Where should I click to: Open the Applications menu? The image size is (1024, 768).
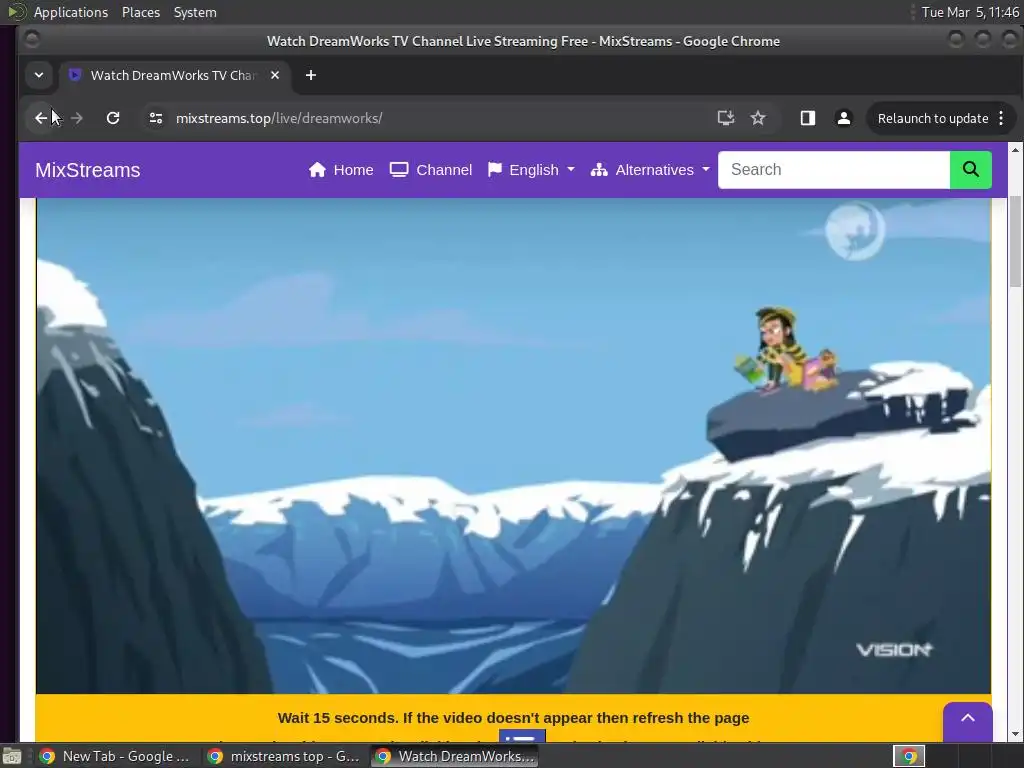[71, 12]
